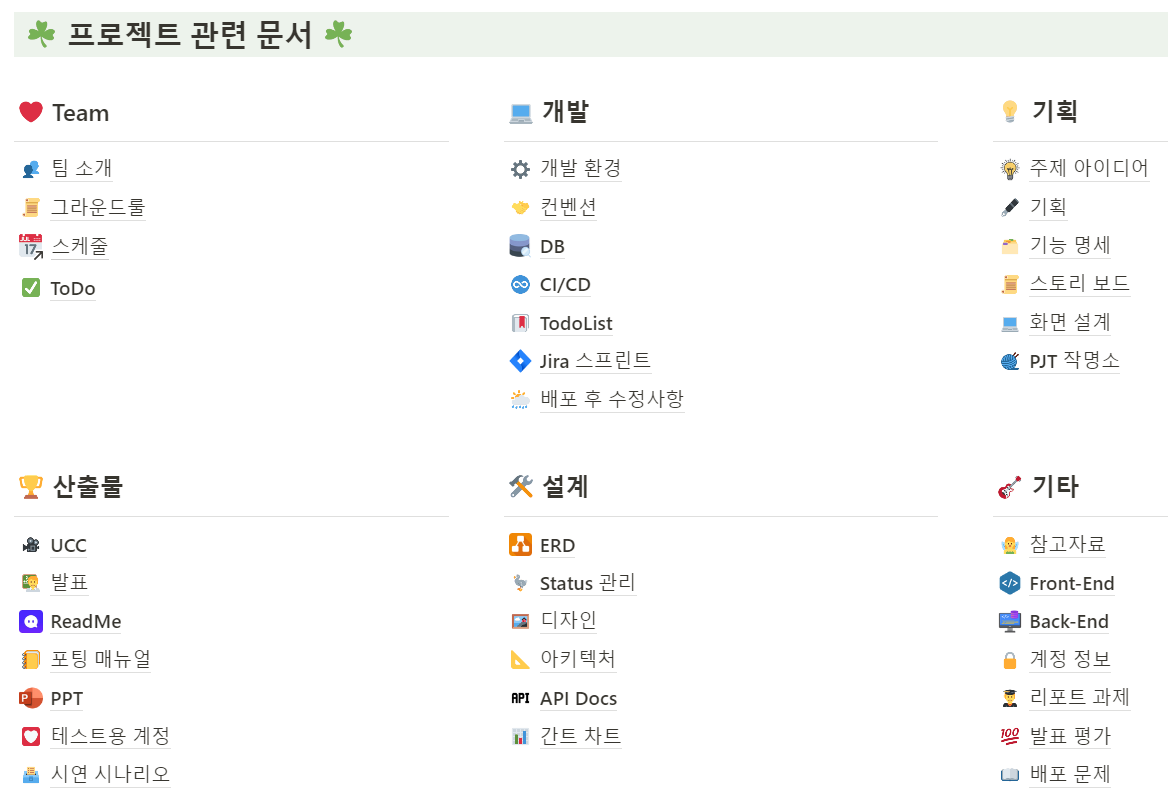The width and height of the screenshot is (1168, 793).
Task: Open the Back-End page
Action: coord(1069,621)
